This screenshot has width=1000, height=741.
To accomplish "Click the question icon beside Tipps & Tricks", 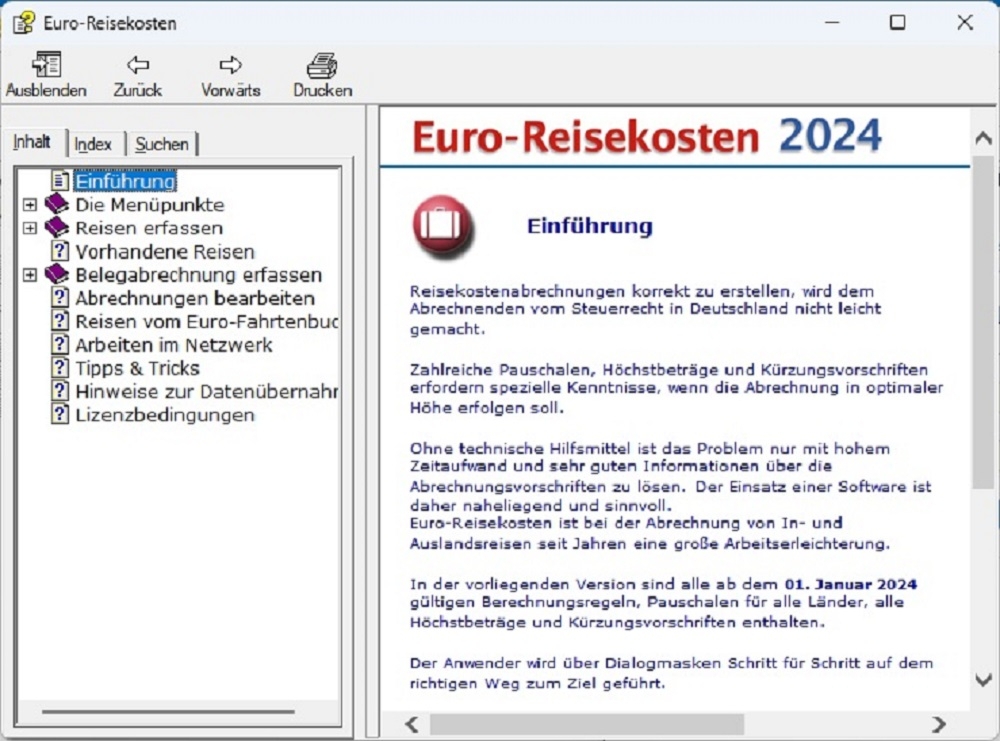I will [x=60, y=368].
